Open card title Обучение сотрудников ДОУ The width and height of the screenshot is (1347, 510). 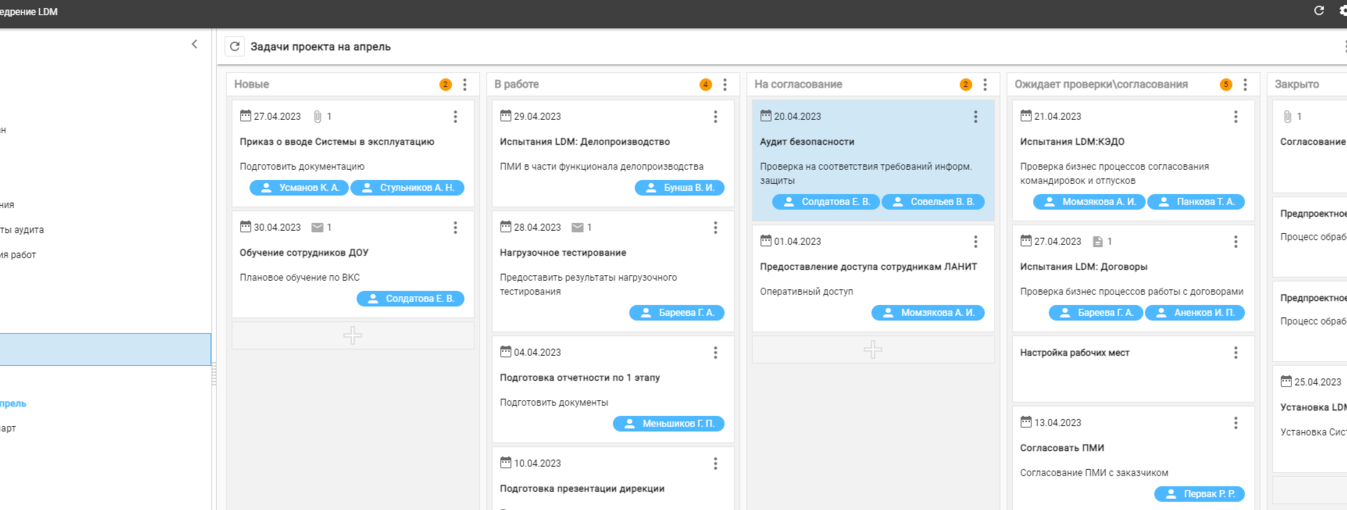pyautogui.click(x=304, y=253)
